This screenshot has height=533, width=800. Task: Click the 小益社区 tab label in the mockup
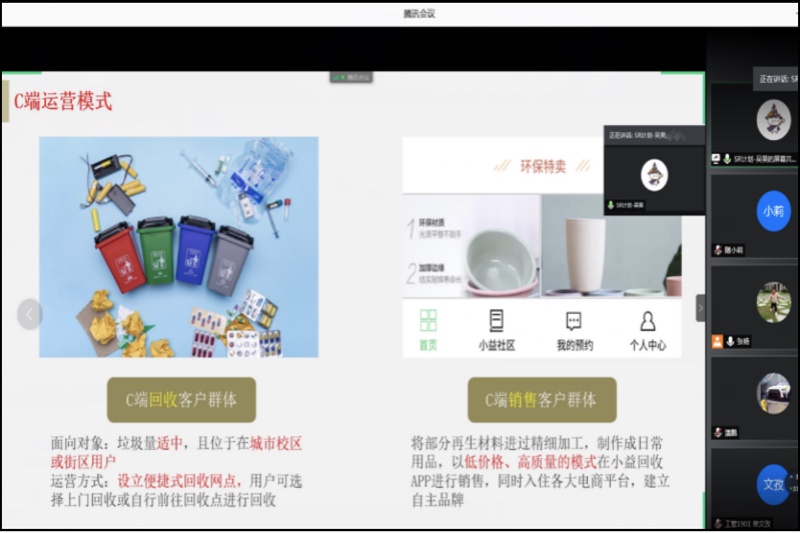pyautogui.click(x=496, y=346)
